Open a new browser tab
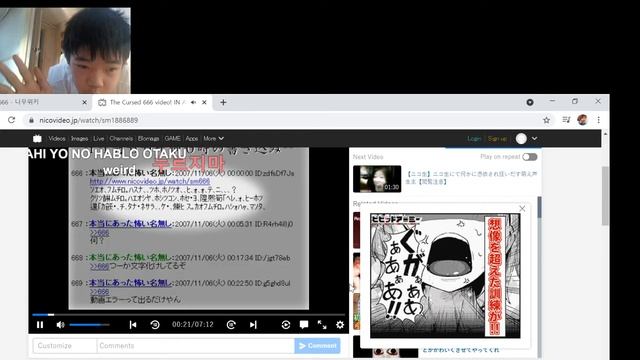The image size is (640, 360). click(x=223, y=102)
